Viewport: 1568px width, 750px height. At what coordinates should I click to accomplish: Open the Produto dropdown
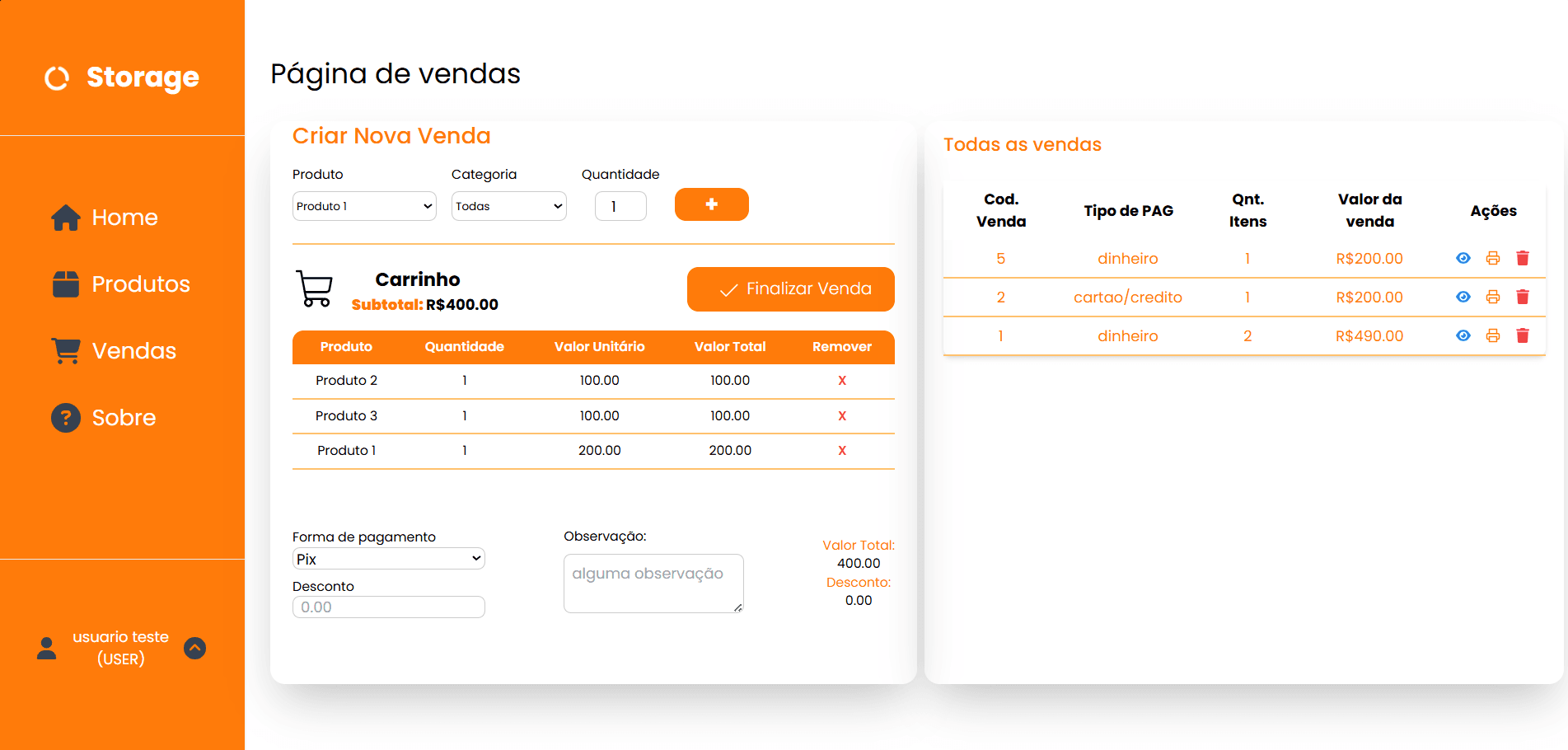(x=364, y=206)
